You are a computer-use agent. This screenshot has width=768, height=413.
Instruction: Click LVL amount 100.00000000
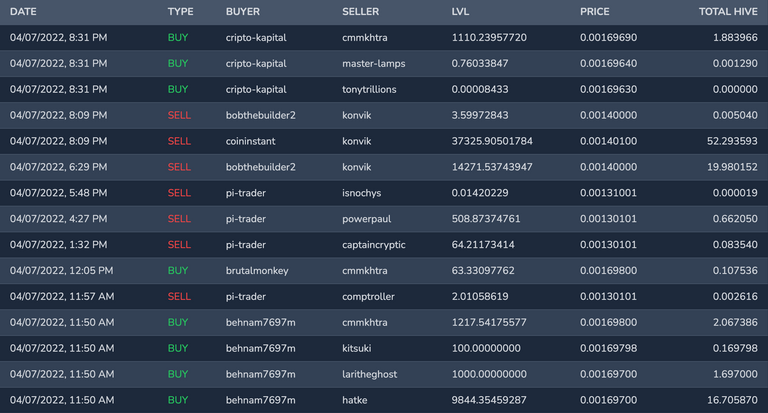486,348
